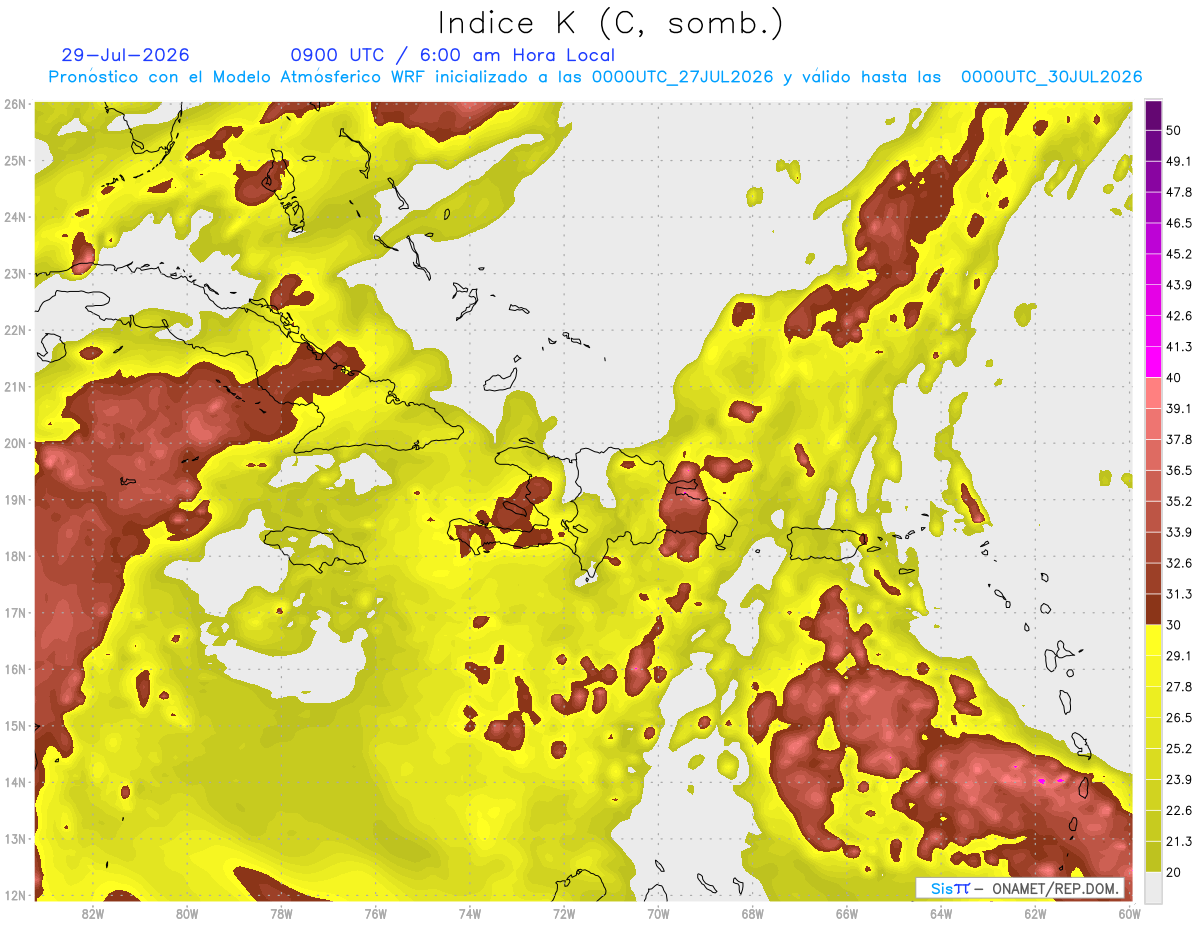Click the latitude label '12N'
The height and width of the screenshot is (927, 1200).
pos(15,895)
